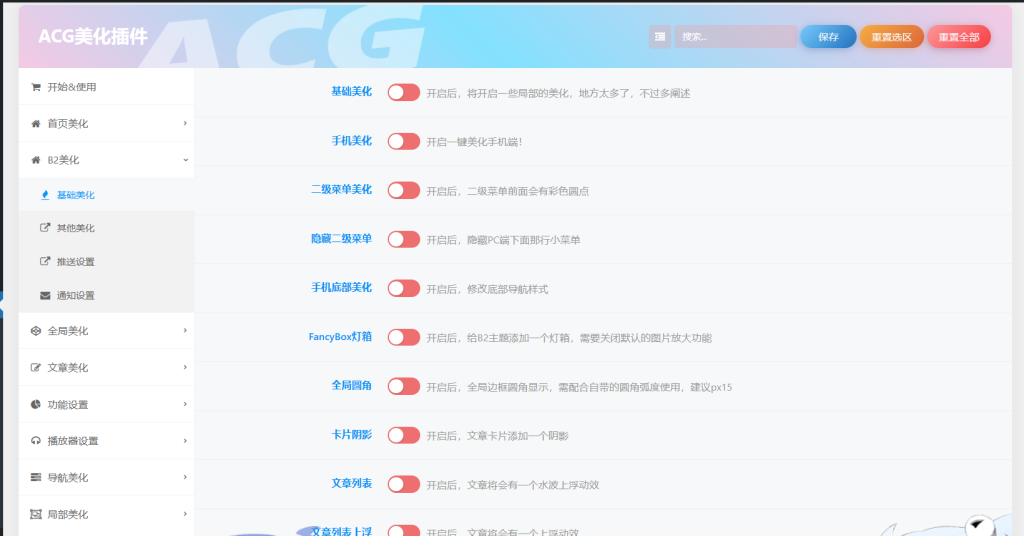Viewport: 1024px width, 536px height.
Task: Expand the 局部美化 chevron
Action: click(185, 514)
